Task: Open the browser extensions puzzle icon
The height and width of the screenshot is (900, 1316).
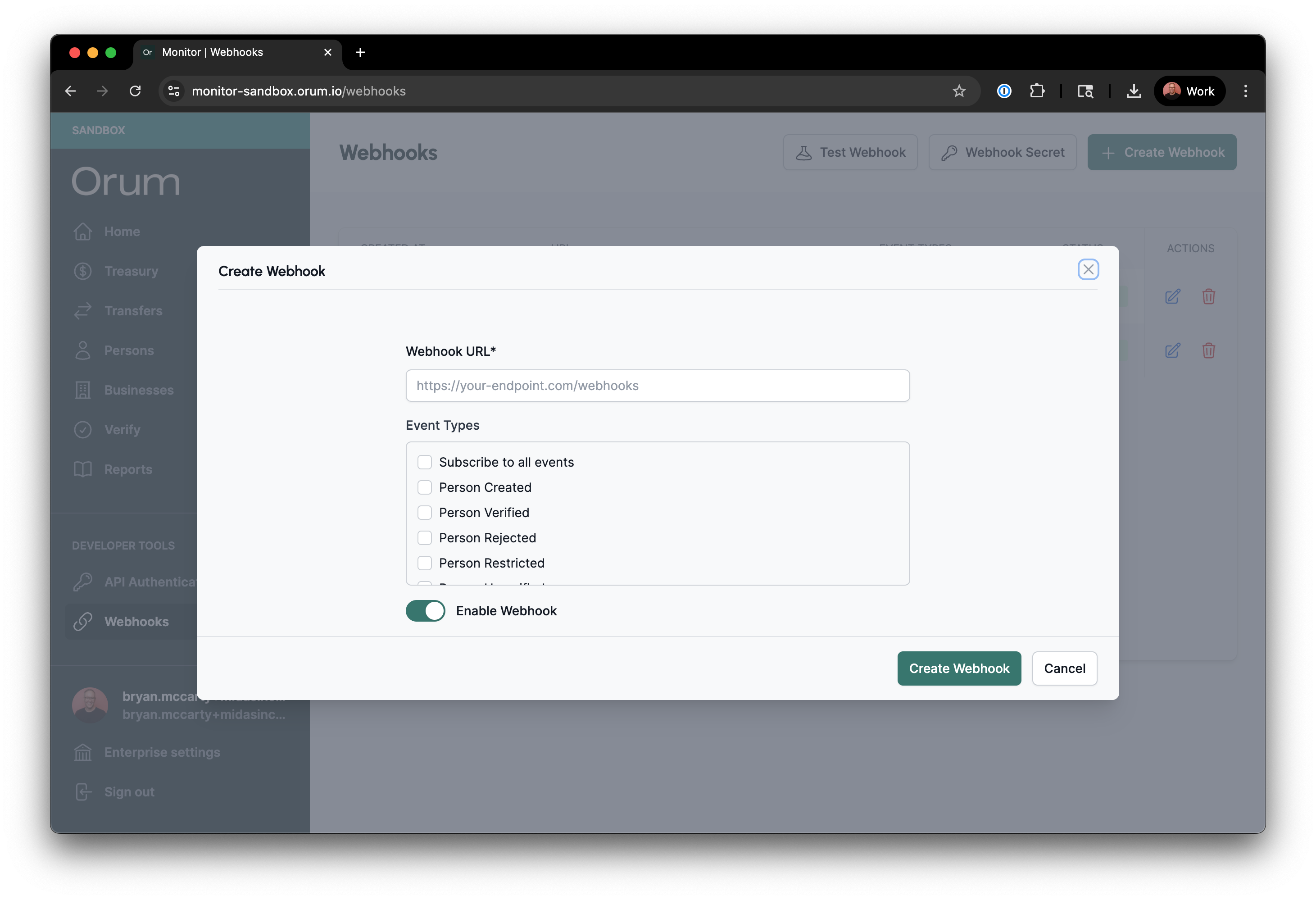Action: click(1037, 91)
